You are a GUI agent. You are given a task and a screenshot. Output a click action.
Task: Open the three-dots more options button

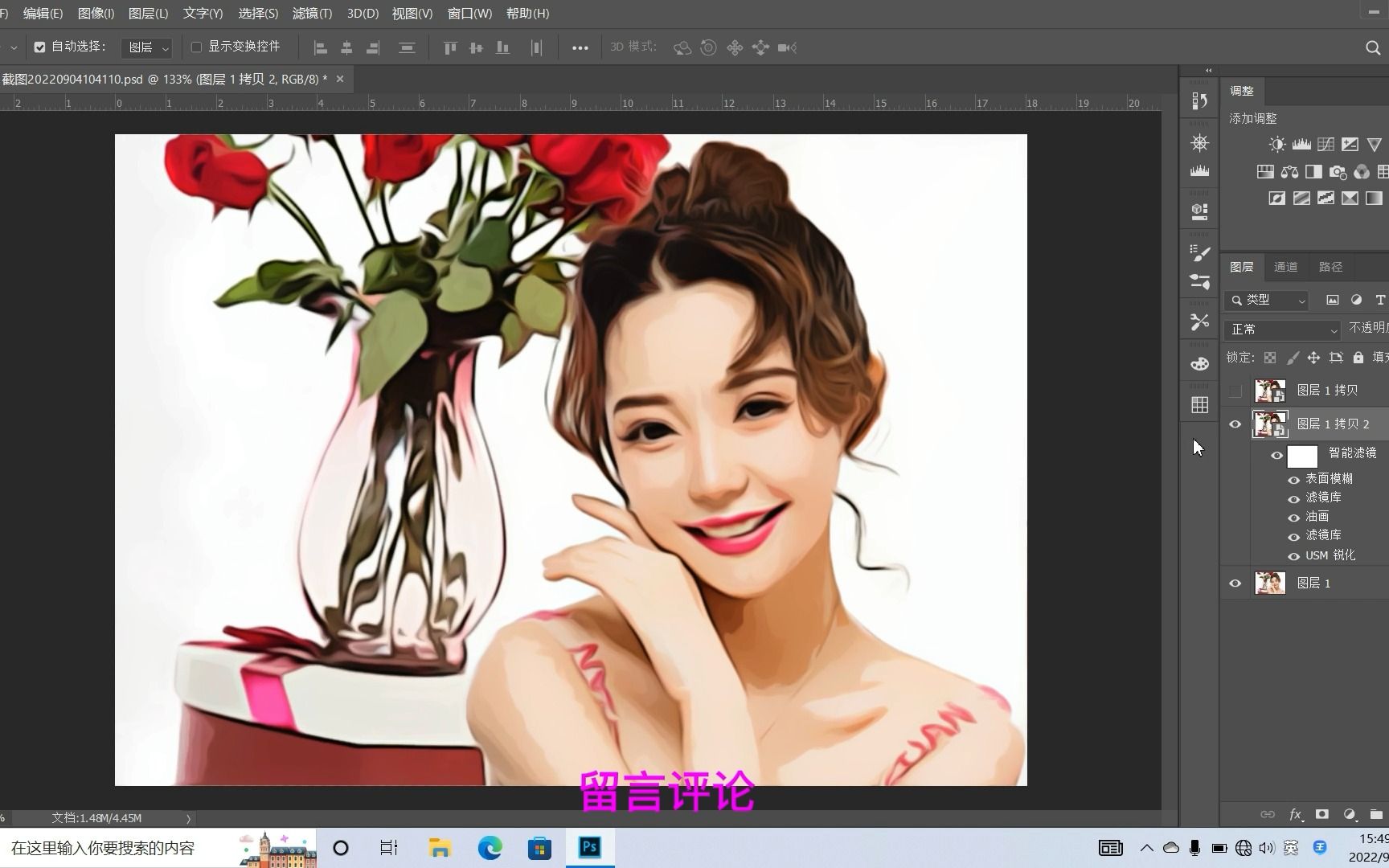[580, 48]
